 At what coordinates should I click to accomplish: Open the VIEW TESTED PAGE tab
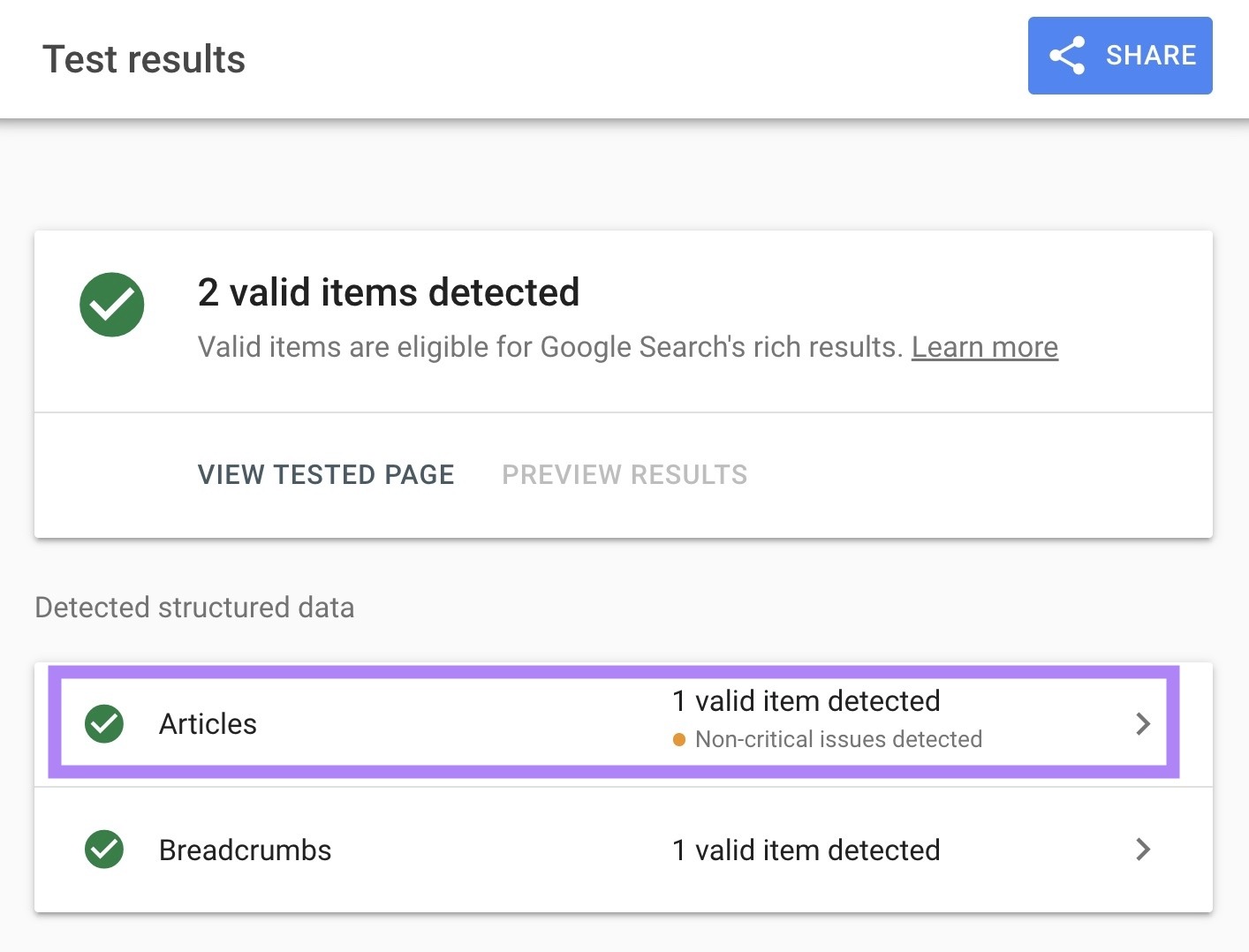click(325, 474)
